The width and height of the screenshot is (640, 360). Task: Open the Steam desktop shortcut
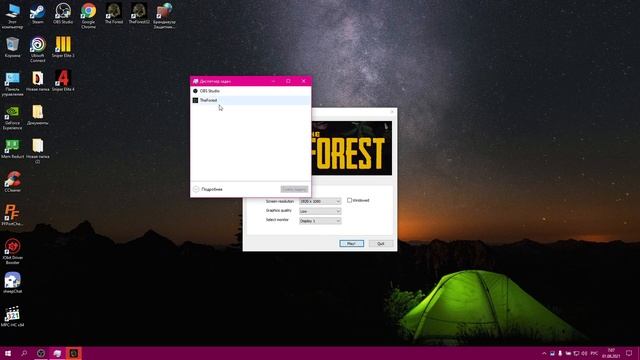click(38, 13)
